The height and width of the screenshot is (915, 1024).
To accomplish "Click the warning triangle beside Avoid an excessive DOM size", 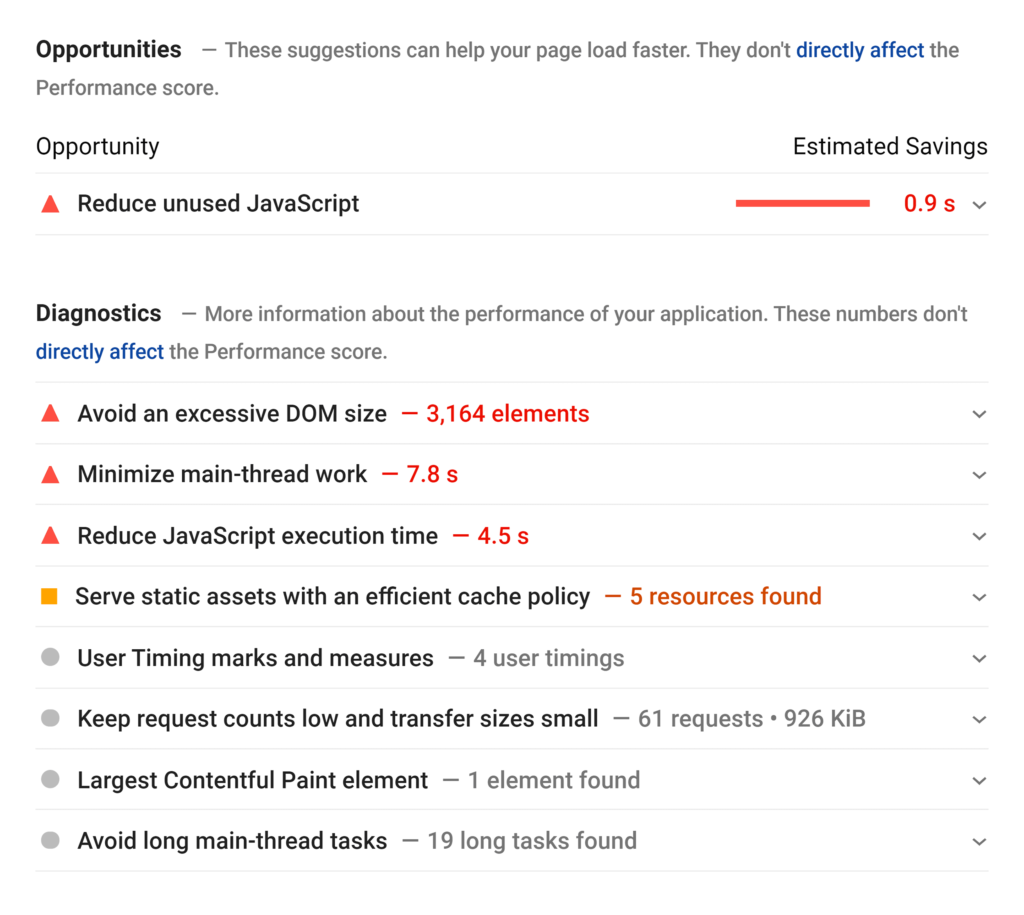I will pos(49,413).
